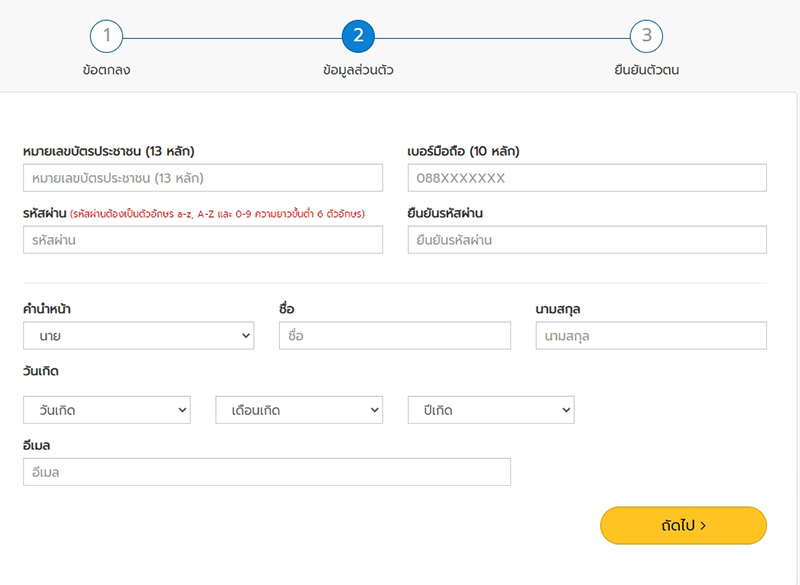Click the ยืนยันรหัสผ่าน confirm password field

click(x=586, y=240)
